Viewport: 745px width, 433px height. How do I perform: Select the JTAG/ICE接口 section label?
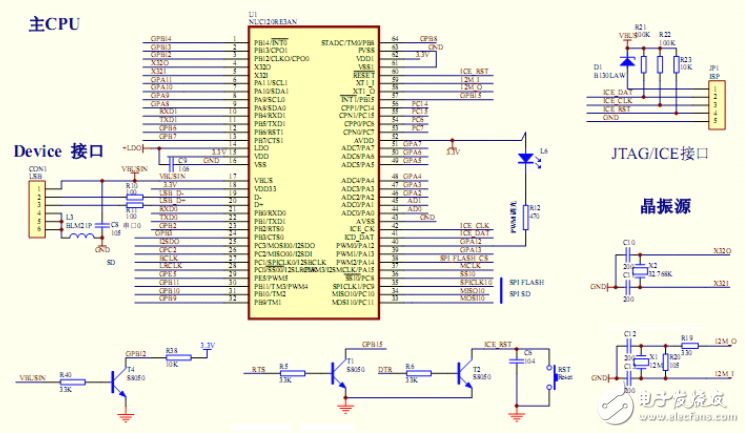pyautogui.click(x=659, y=154)
